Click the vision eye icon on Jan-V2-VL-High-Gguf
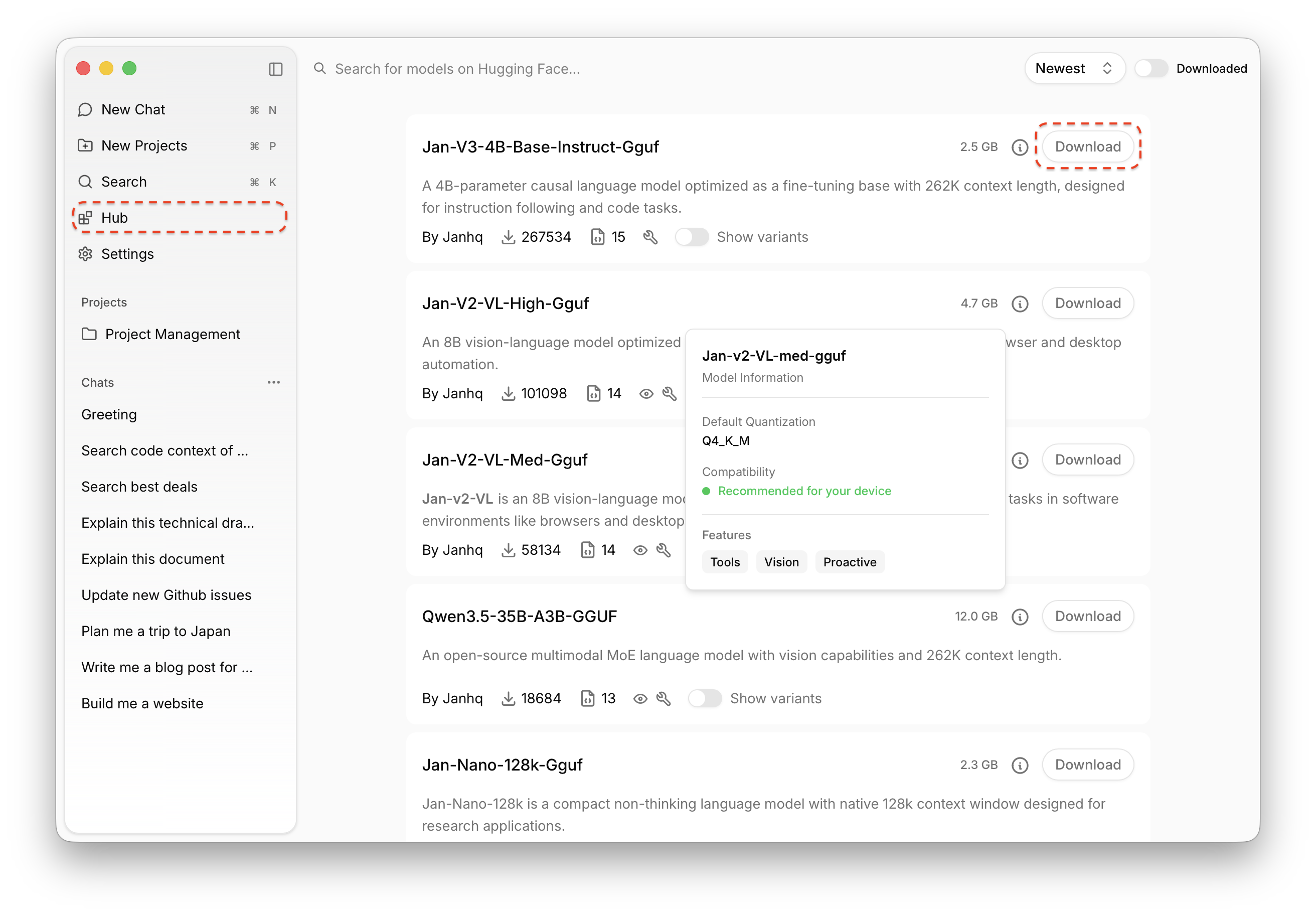Image resolution: width=1316 pixels, height=916 pixels. pyautogui.click(x=646, y=394)
